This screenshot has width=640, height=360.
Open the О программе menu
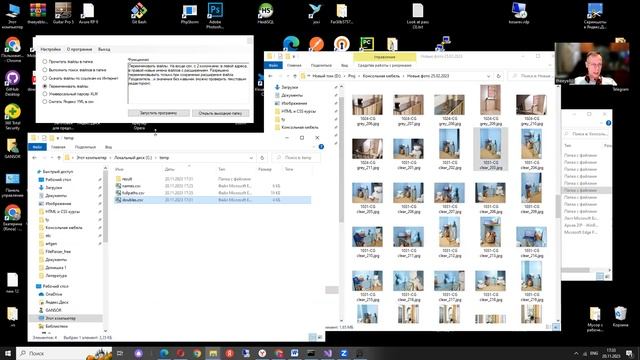coord(80,49)
